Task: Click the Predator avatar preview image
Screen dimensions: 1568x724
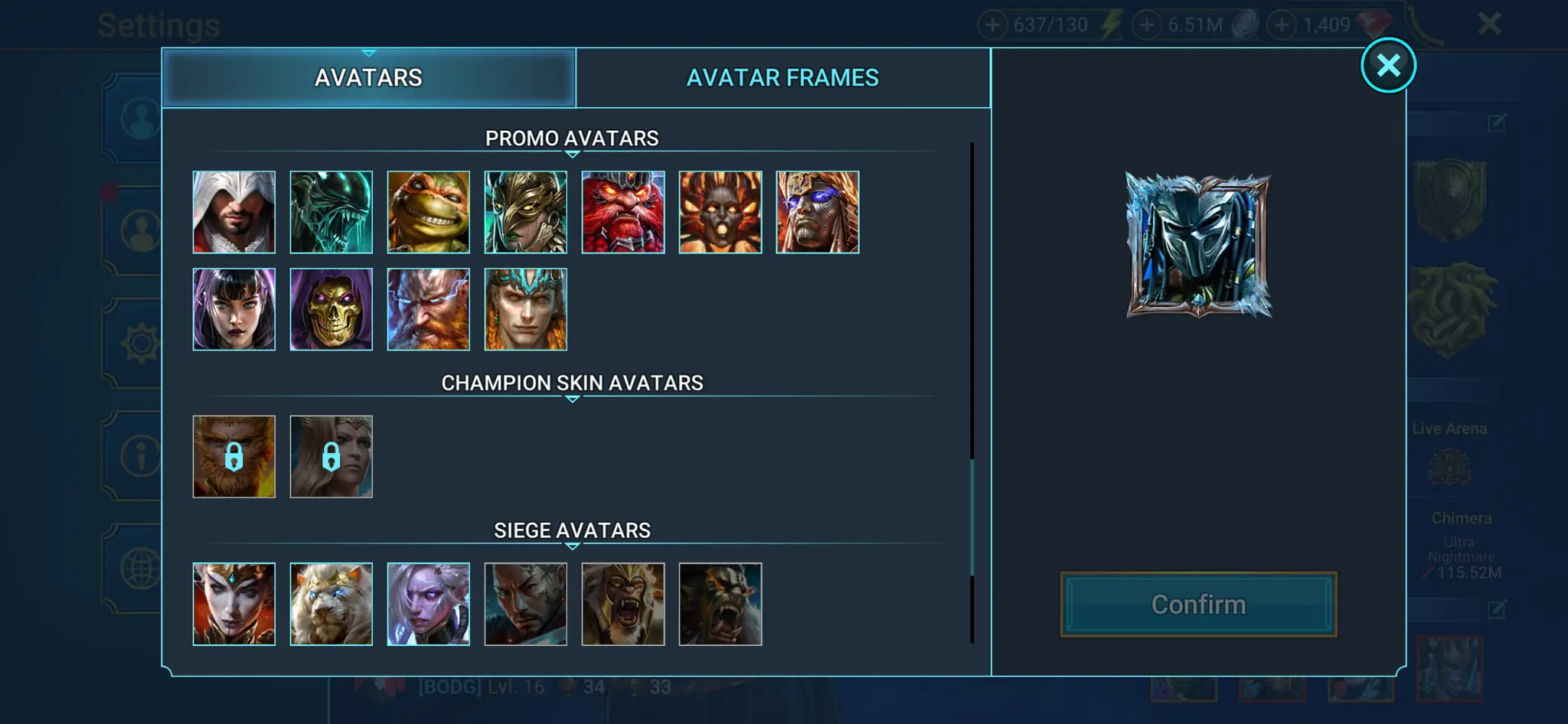Action: pyautogui.click(x=1199, y=245)
